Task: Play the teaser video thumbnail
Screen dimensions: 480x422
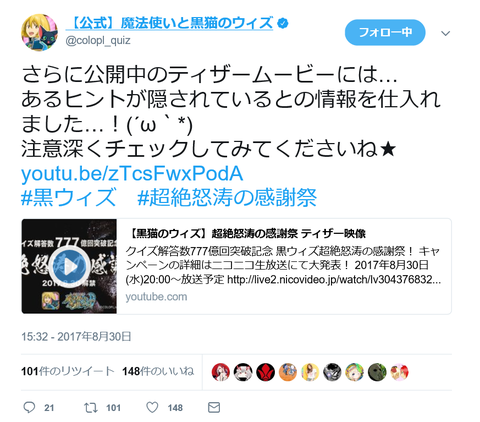Action: point(69,266)
